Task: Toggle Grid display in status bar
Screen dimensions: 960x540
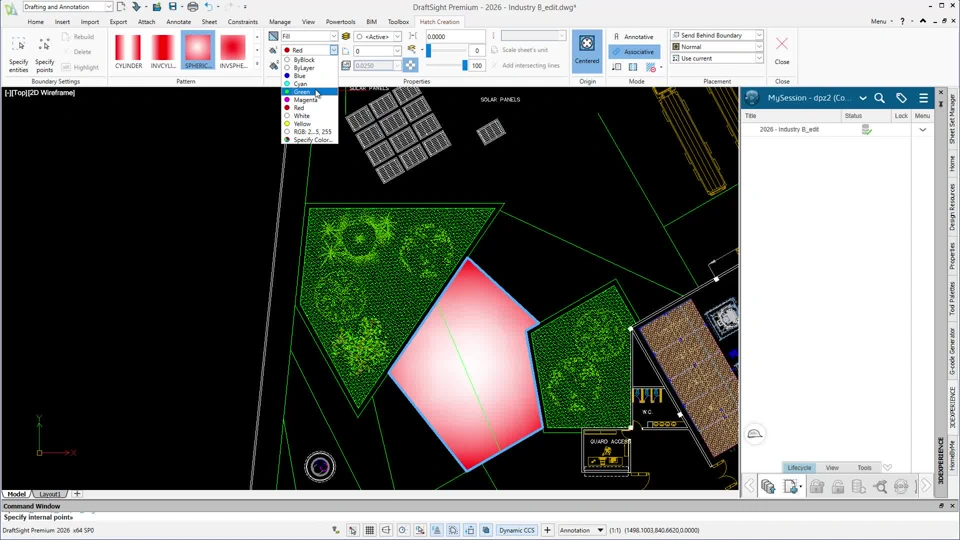Action: coord(370,530)
